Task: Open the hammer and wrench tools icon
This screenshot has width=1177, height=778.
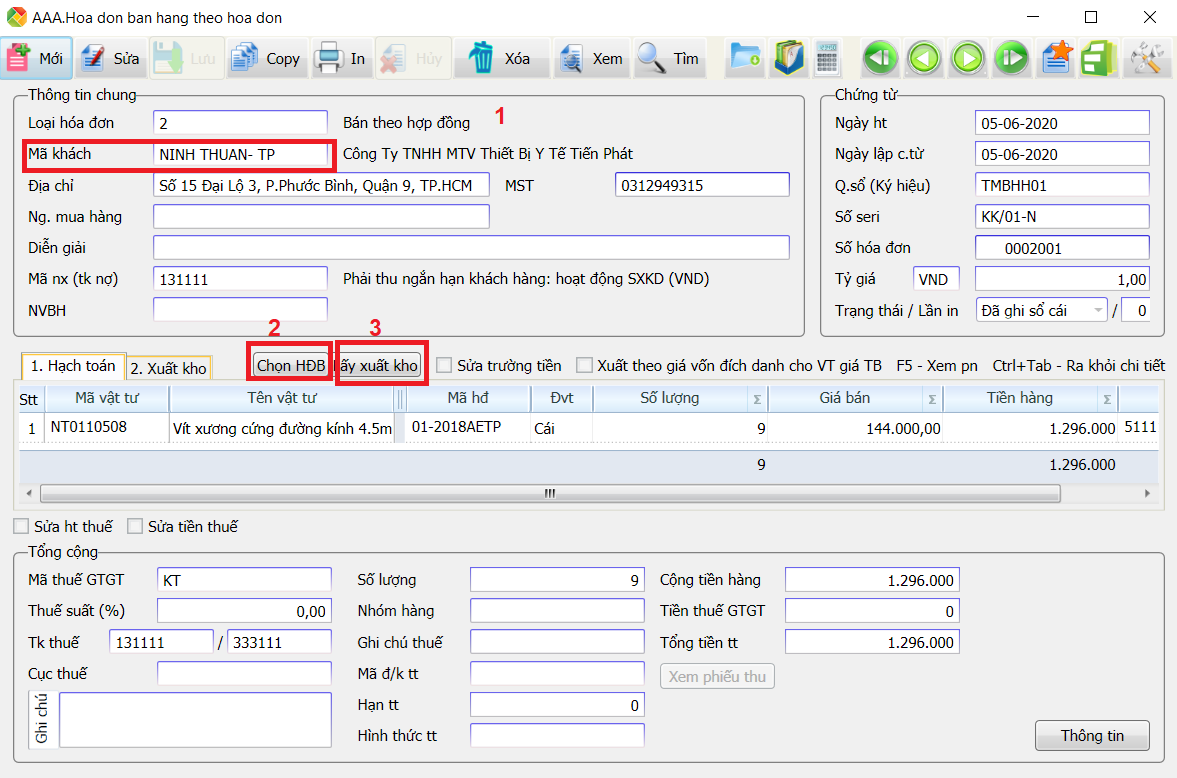Action: coord(1144,58)
